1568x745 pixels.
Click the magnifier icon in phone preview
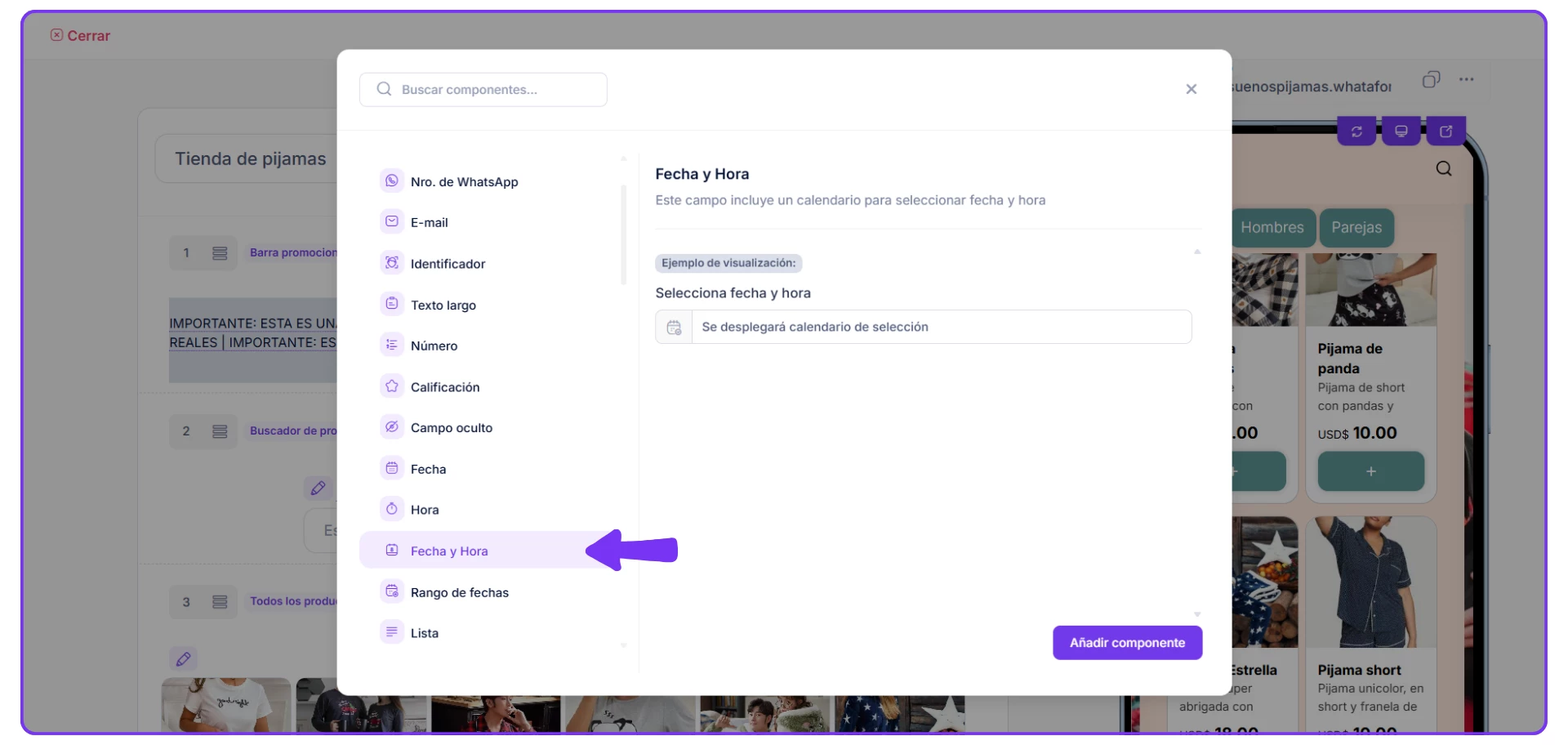tap(1444, 169)
